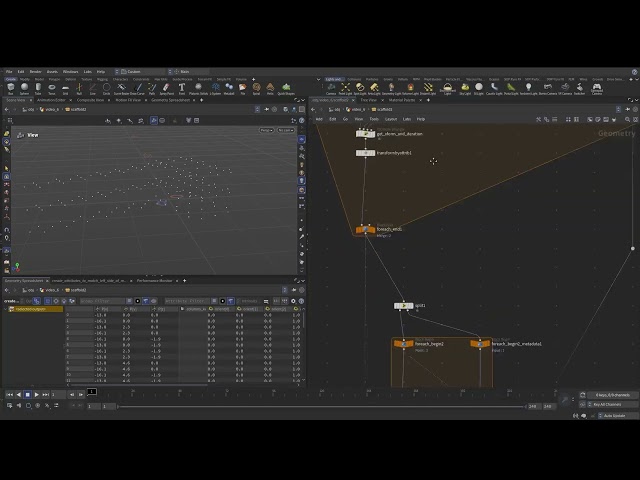This screenshot has width=640, height=480.
Task: Click the search icon in network editor
Action: pyautogui.click(x=627, y=119)
